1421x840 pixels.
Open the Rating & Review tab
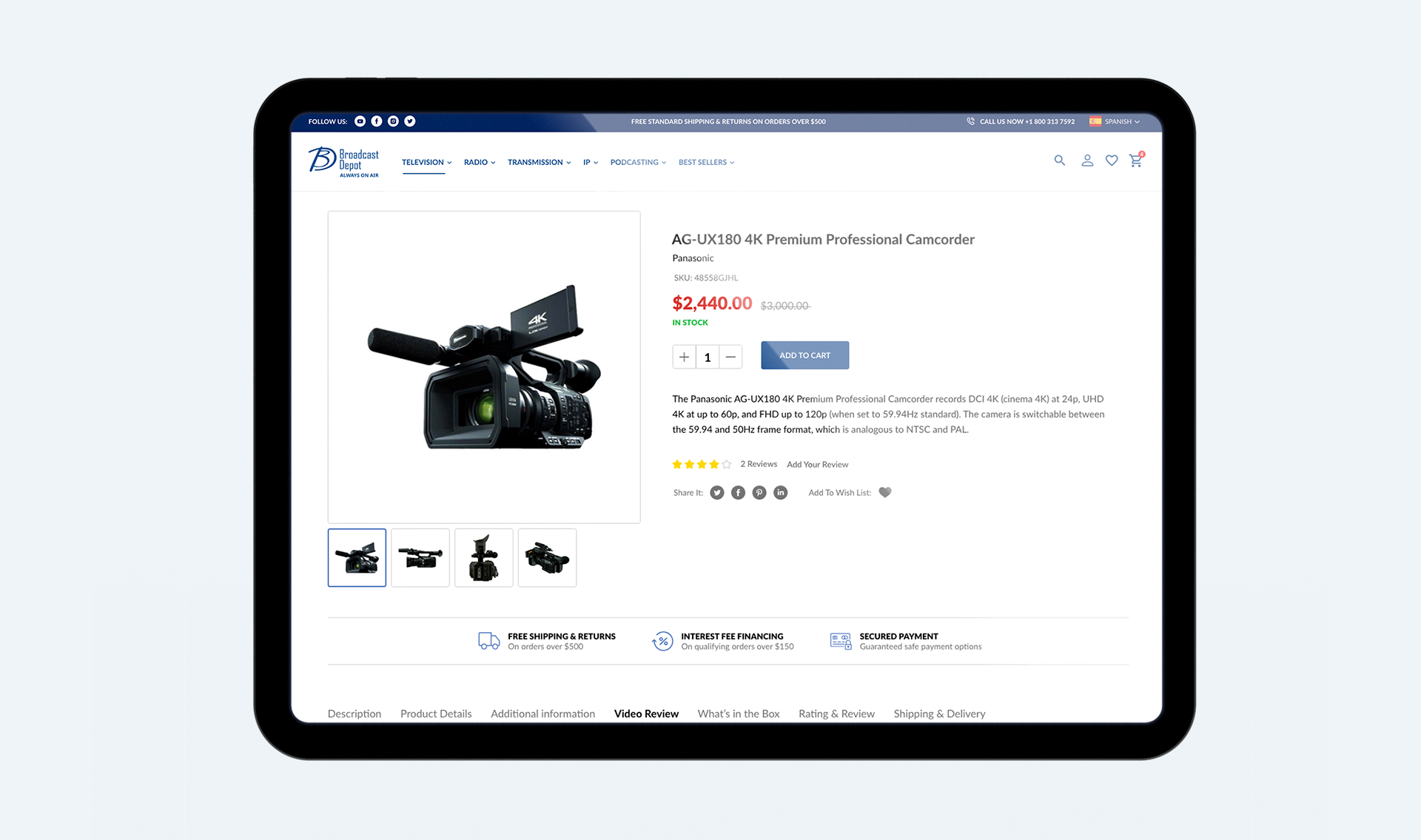(x=836, y=713)
